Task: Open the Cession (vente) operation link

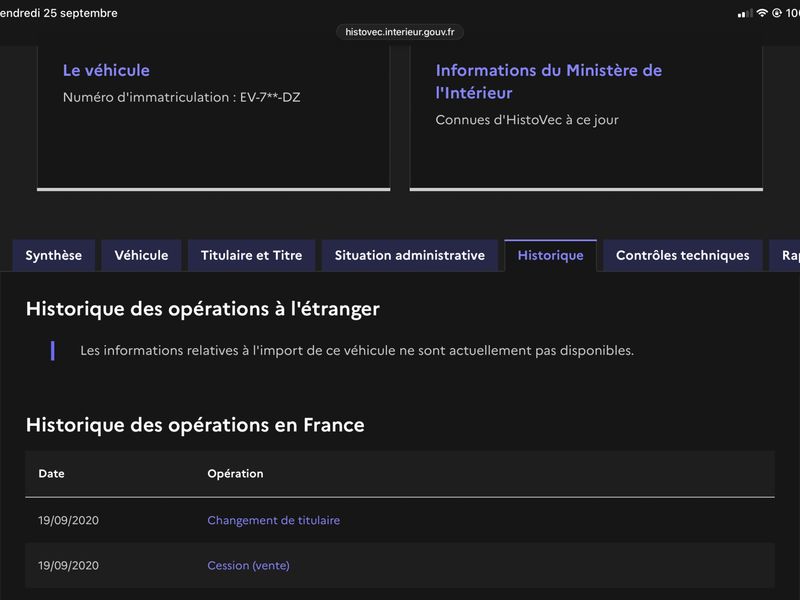Action: click(x=248, y=565)
